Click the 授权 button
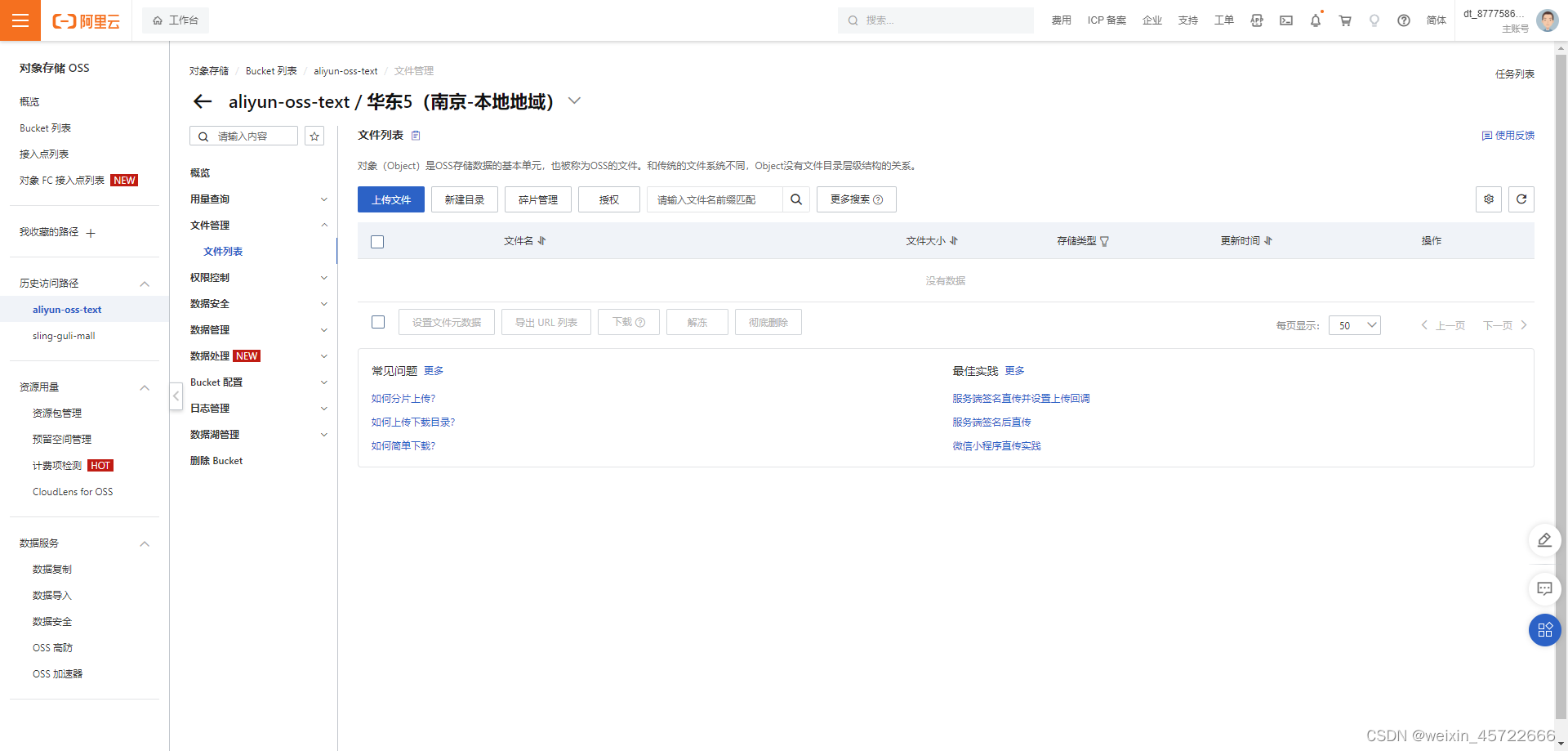This screenshot has height=751, width=1568. [x=609, y=199]
